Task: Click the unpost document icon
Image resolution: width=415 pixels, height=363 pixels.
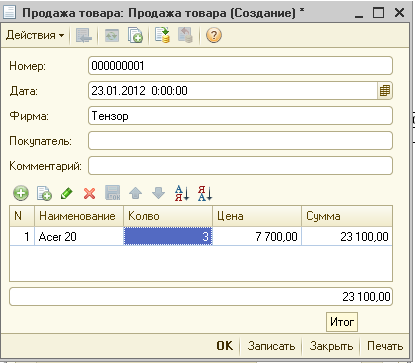Action: (186, 35)
